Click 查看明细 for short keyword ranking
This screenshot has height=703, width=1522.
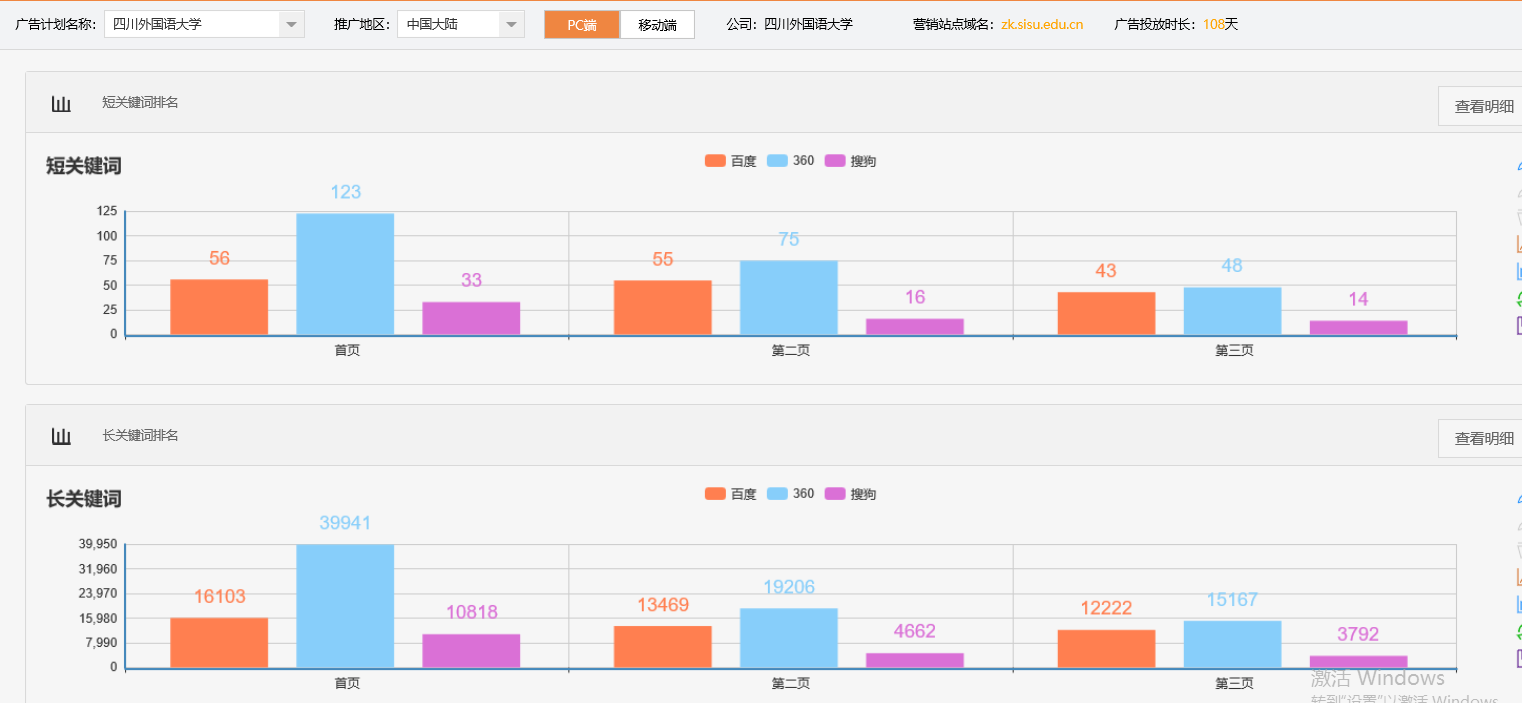pyautogui.click(x=1483, y=107)
